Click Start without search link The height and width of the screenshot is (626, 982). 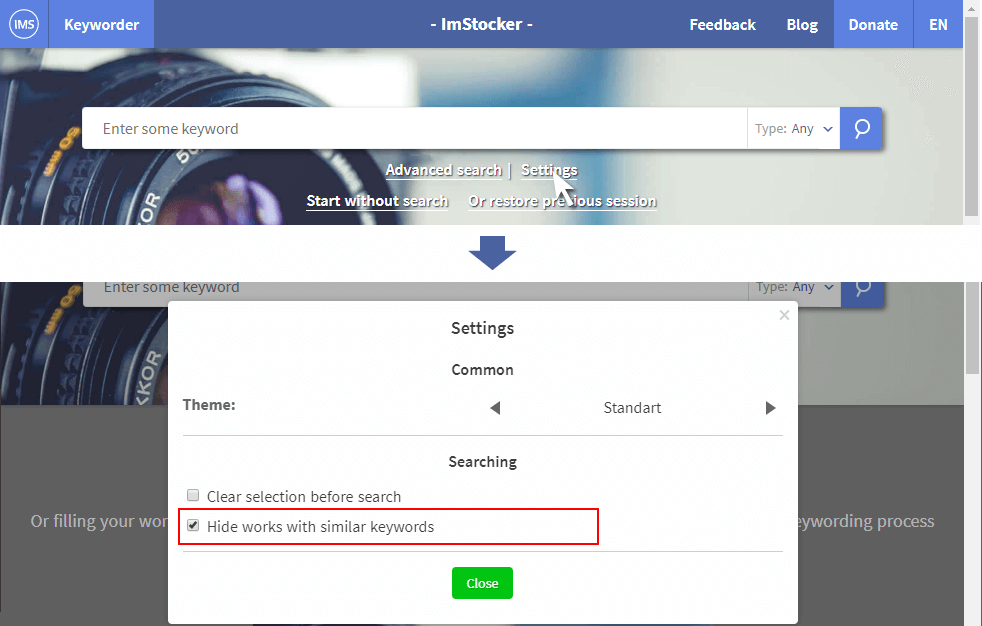(377, 201)
